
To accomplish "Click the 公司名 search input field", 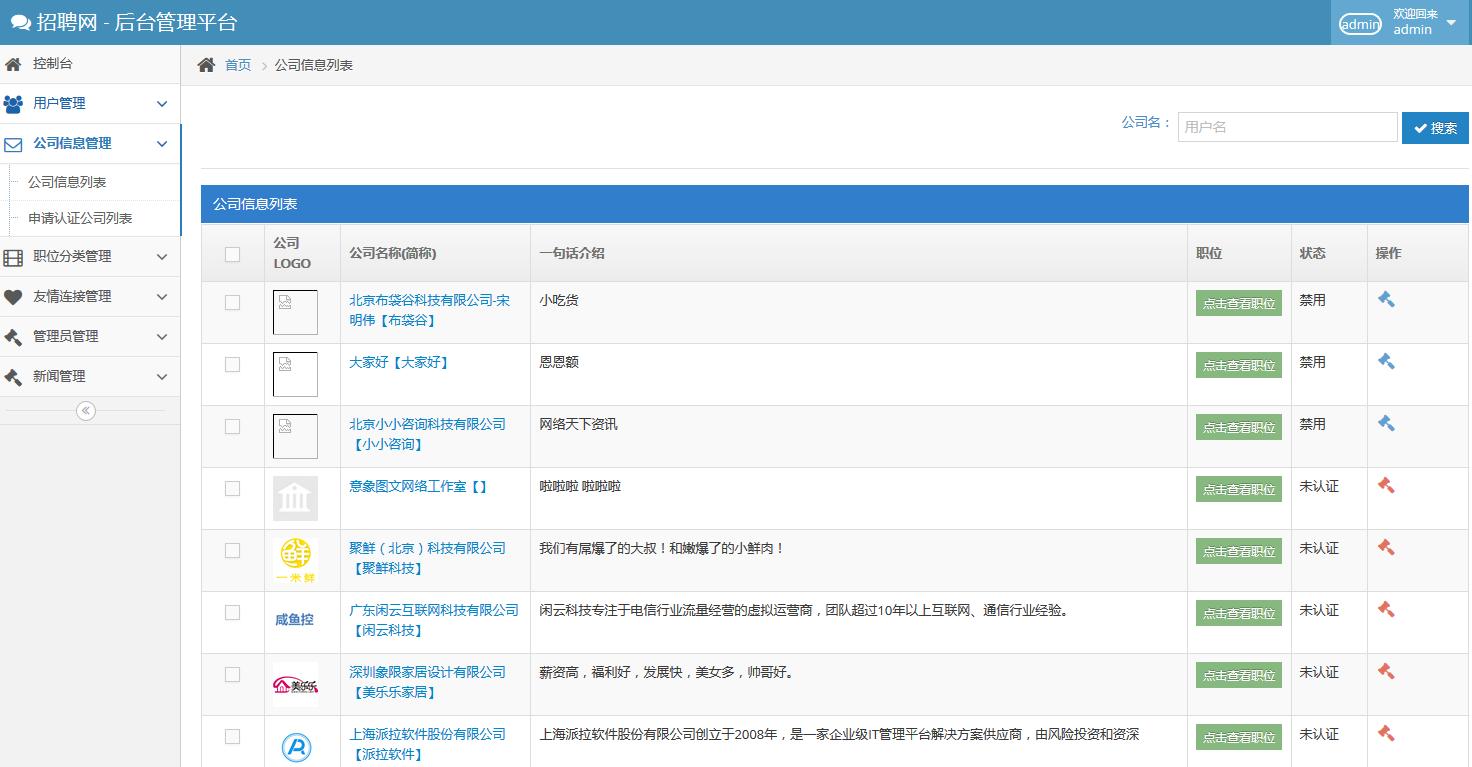I will pyautogui.click(x=1287, y=127).
